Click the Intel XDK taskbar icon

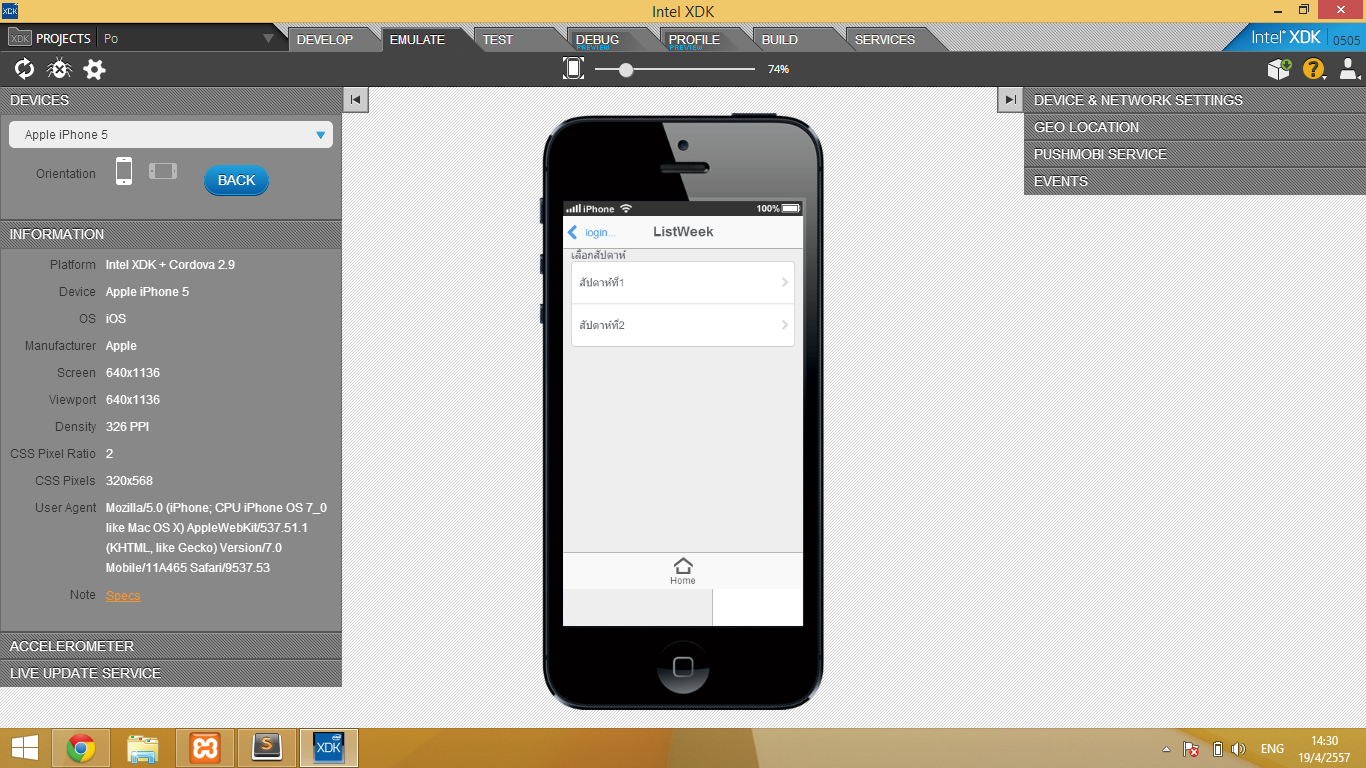click(x=329, y=748)
